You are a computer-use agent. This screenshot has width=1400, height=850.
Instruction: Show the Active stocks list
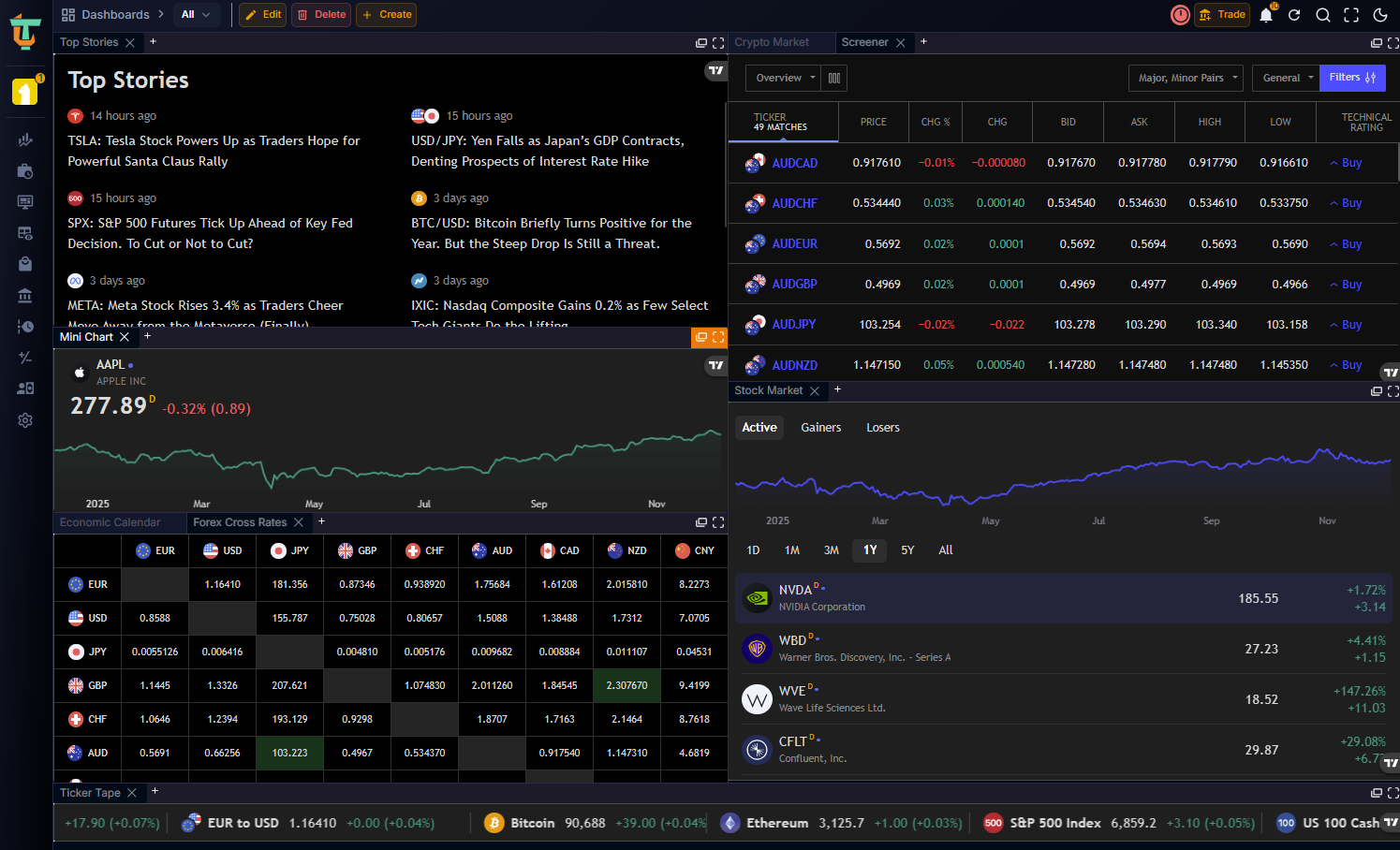[x=759, y=428]
